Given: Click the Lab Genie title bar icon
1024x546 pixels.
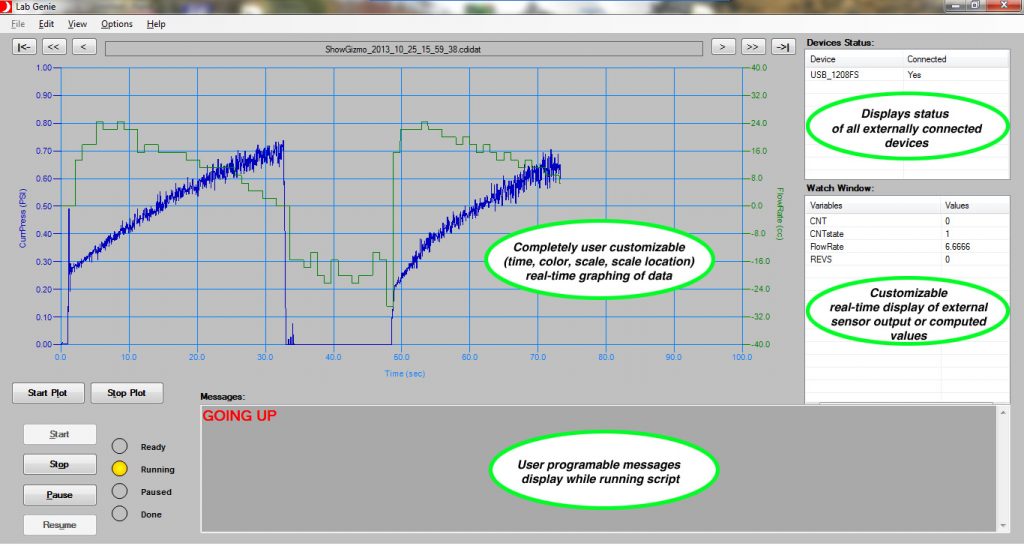Looking at the screenshot, I should [x=7, y=6].
